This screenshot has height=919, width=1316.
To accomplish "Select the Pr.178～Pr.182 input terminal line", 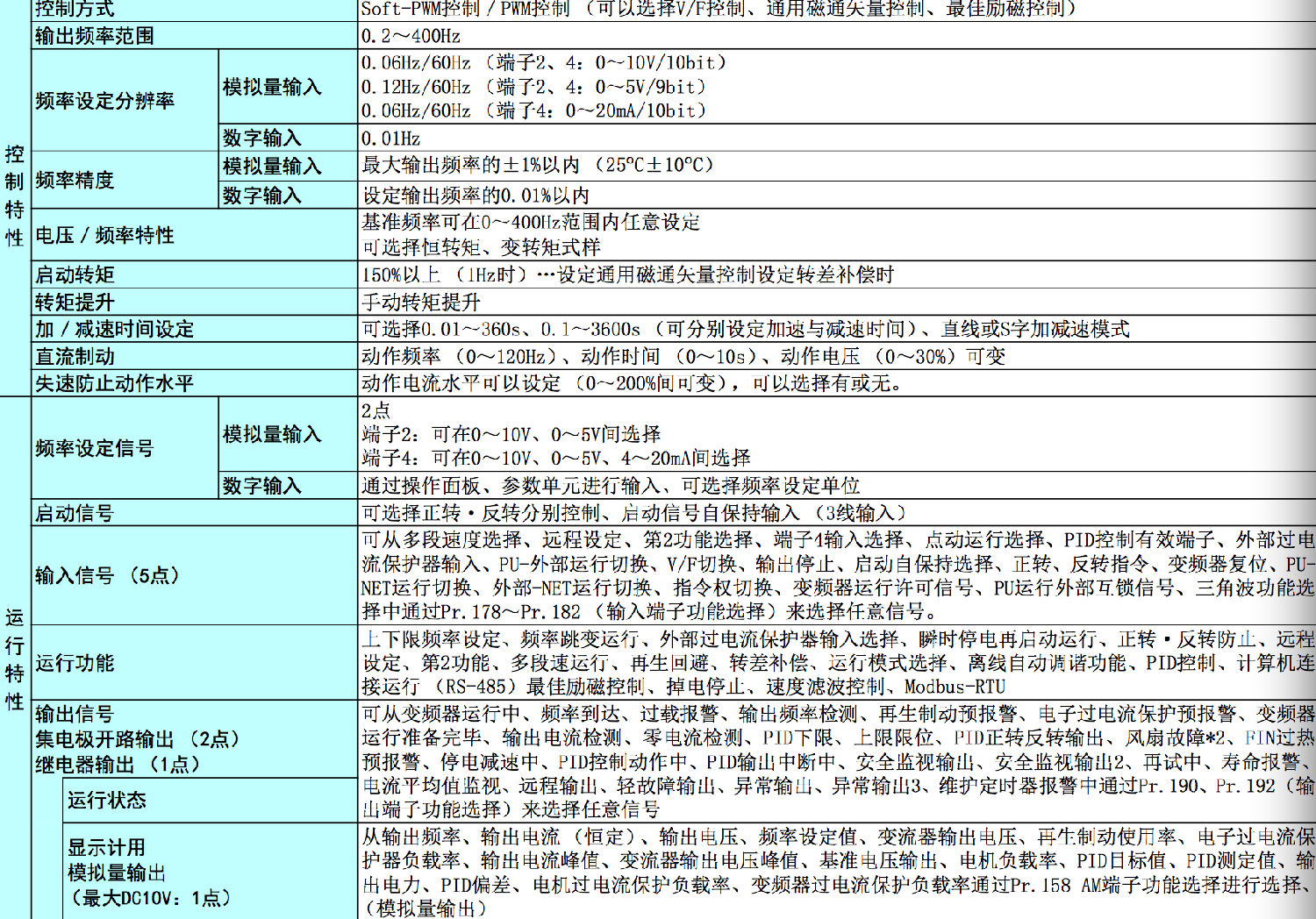I will 649,611.
